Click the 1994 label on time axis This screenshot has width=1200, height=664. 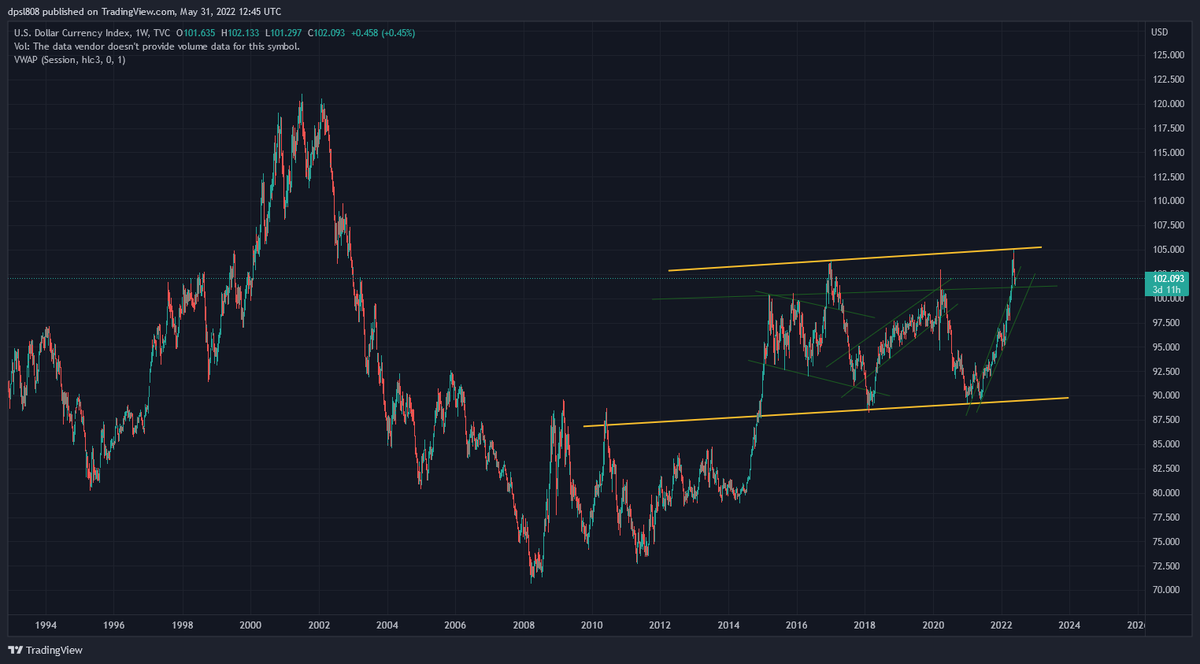click(45, 626)
